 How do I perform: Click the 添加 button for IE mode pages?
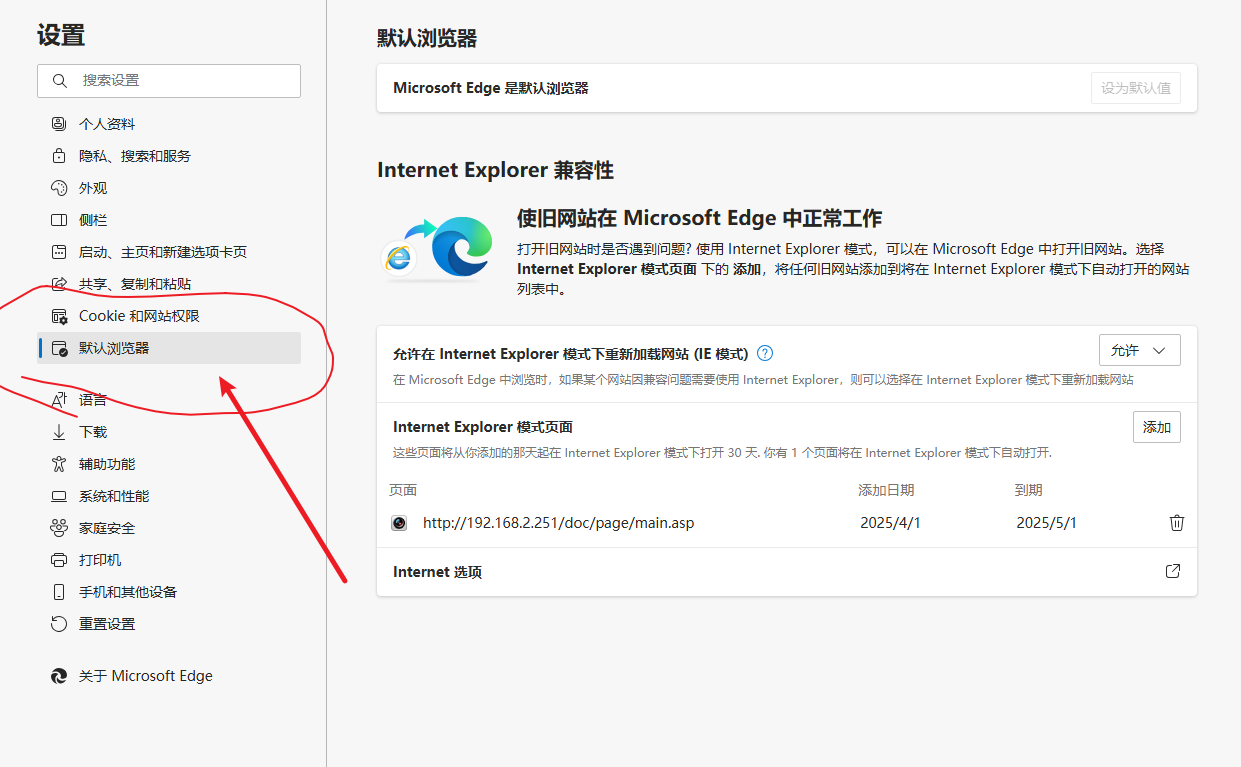pyautogui.click(x=1156, y=427)
